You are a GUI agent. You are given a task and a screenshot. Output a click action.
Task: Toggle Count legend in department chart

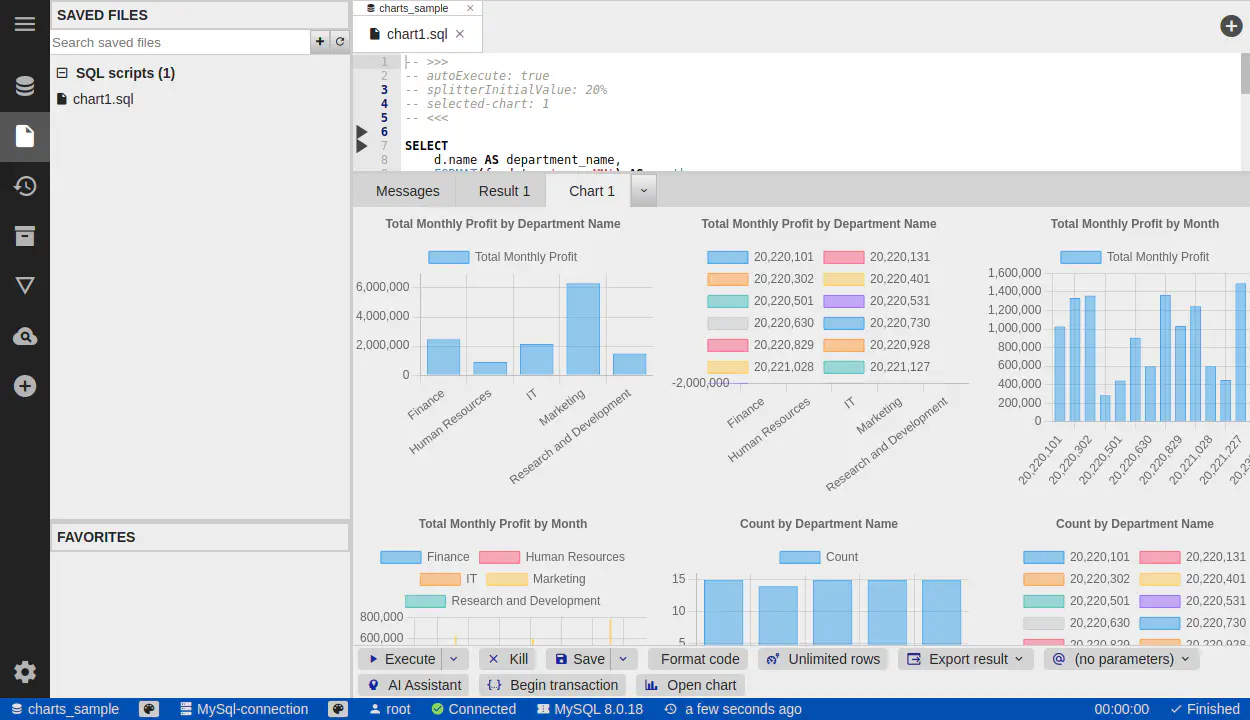[x=819, y=557]
